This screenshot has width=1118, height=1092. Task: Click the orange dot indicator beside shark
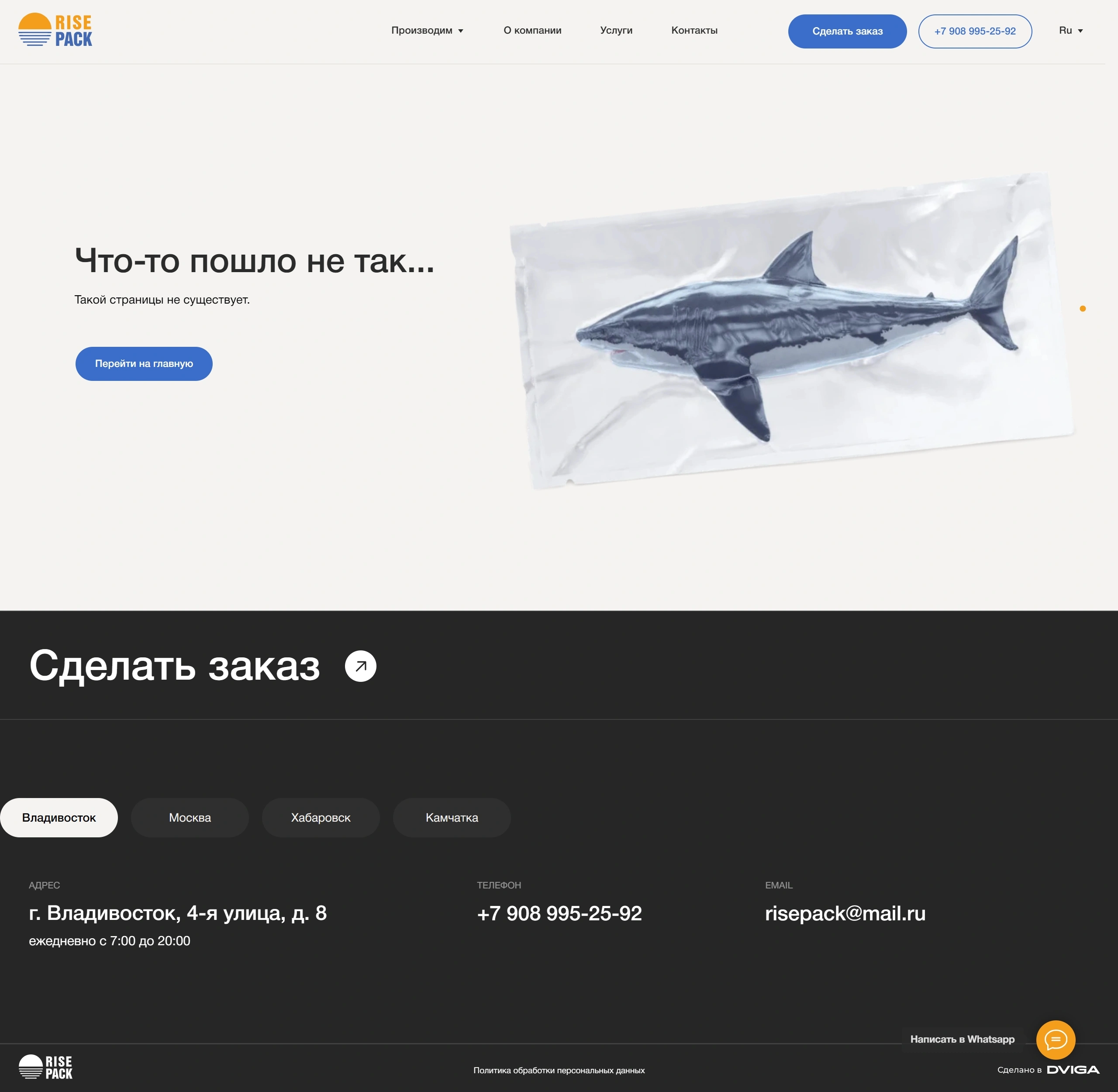(x=1083, y=308)
